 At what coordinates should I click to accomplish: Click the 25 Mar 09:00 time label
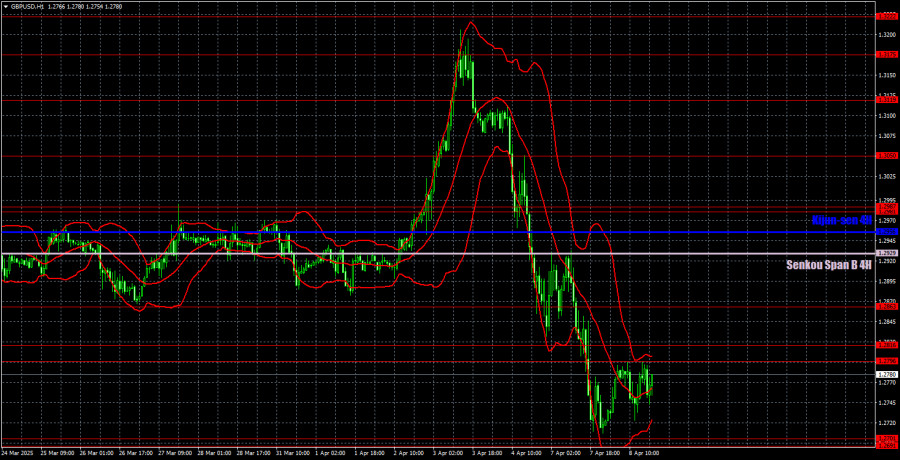point(57,453)
